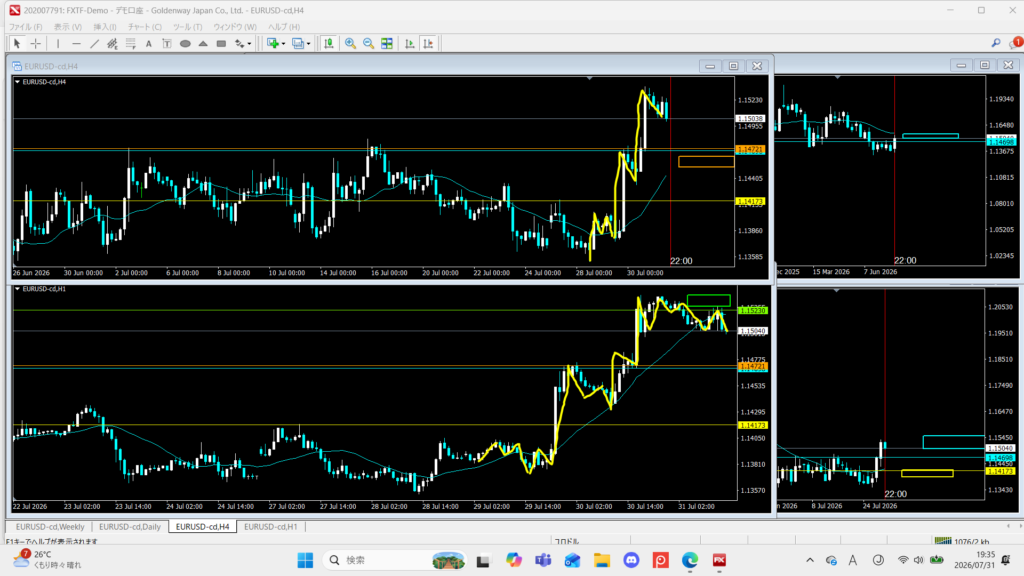The image size is (1024, 576).
Task: Pick the Fibonacci retracement tool
Action: [x=131, y=44]
